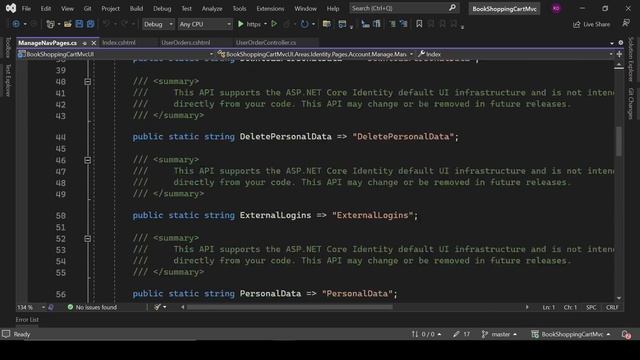
Task: Click the Navigate Backward toolbar icon
Action: 16,24
